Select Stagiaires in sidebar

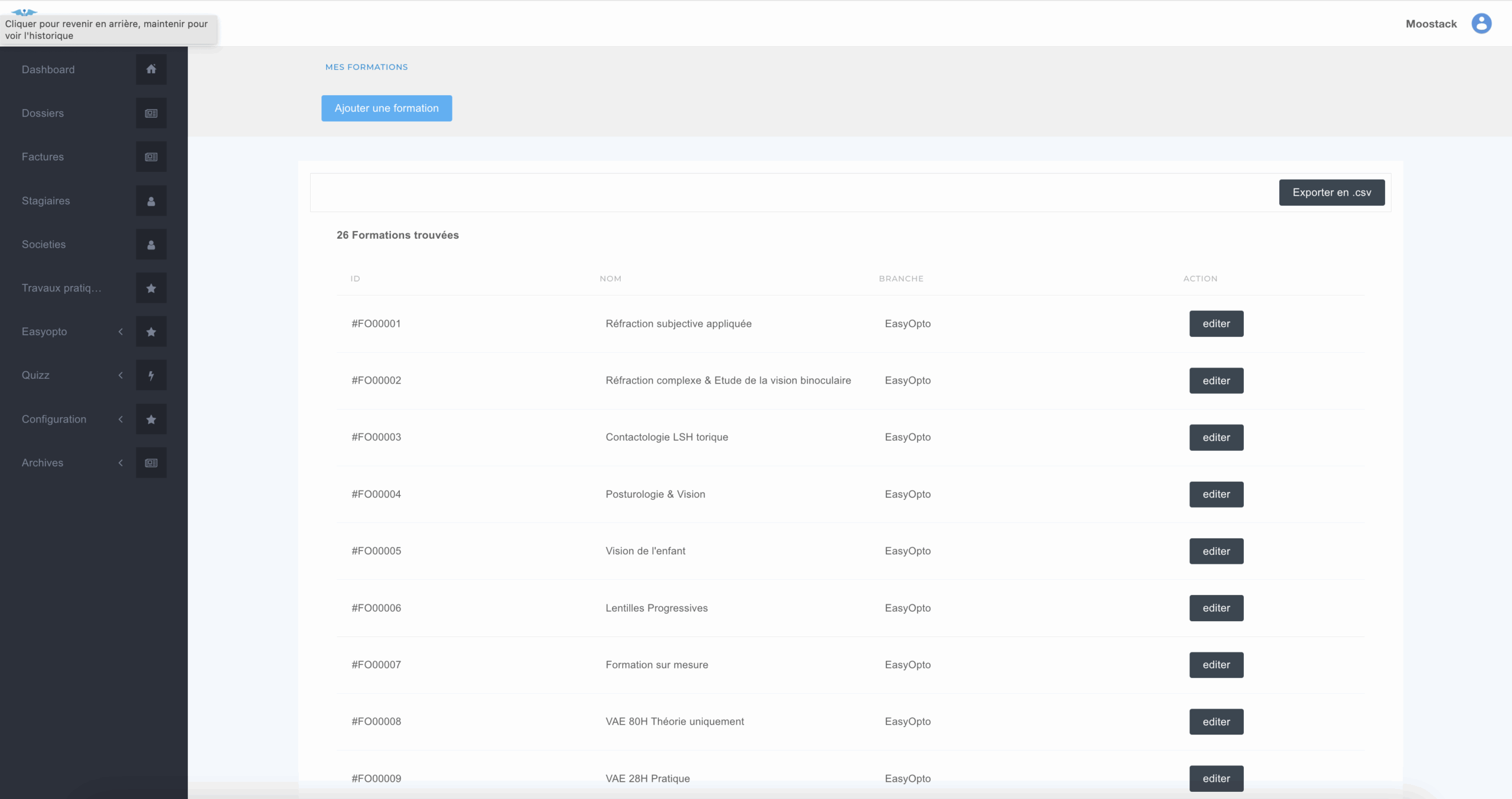coord(46,201)
